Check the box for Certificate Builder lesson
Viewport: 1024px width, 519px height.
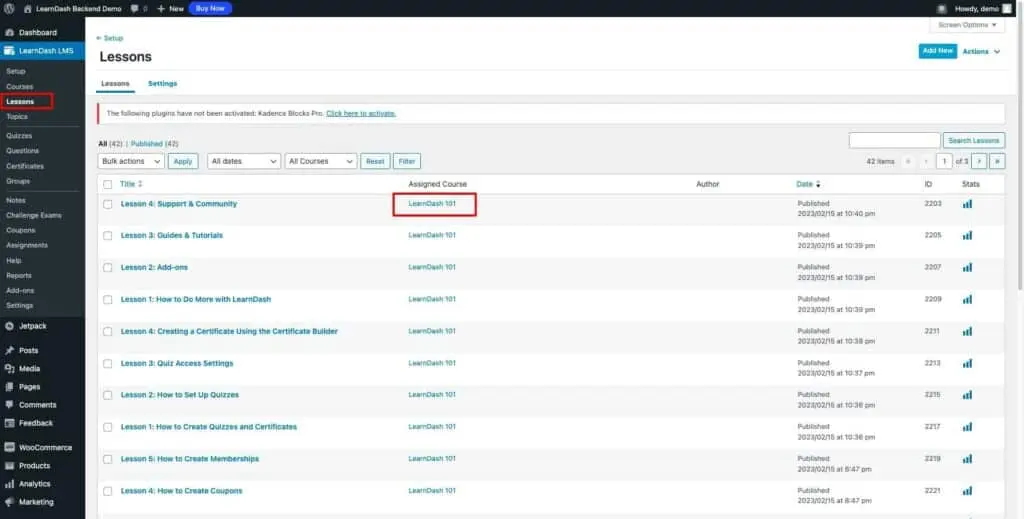pos(108,332)
